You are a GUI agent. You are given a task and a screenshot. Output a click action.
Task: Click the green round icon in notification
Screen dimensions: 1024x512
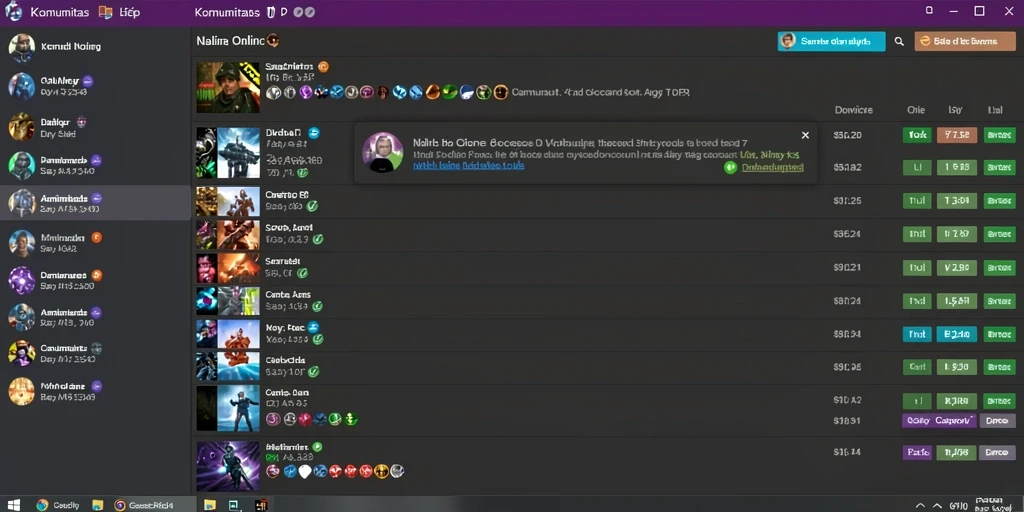pyautogui.click(x=731, y=167)
